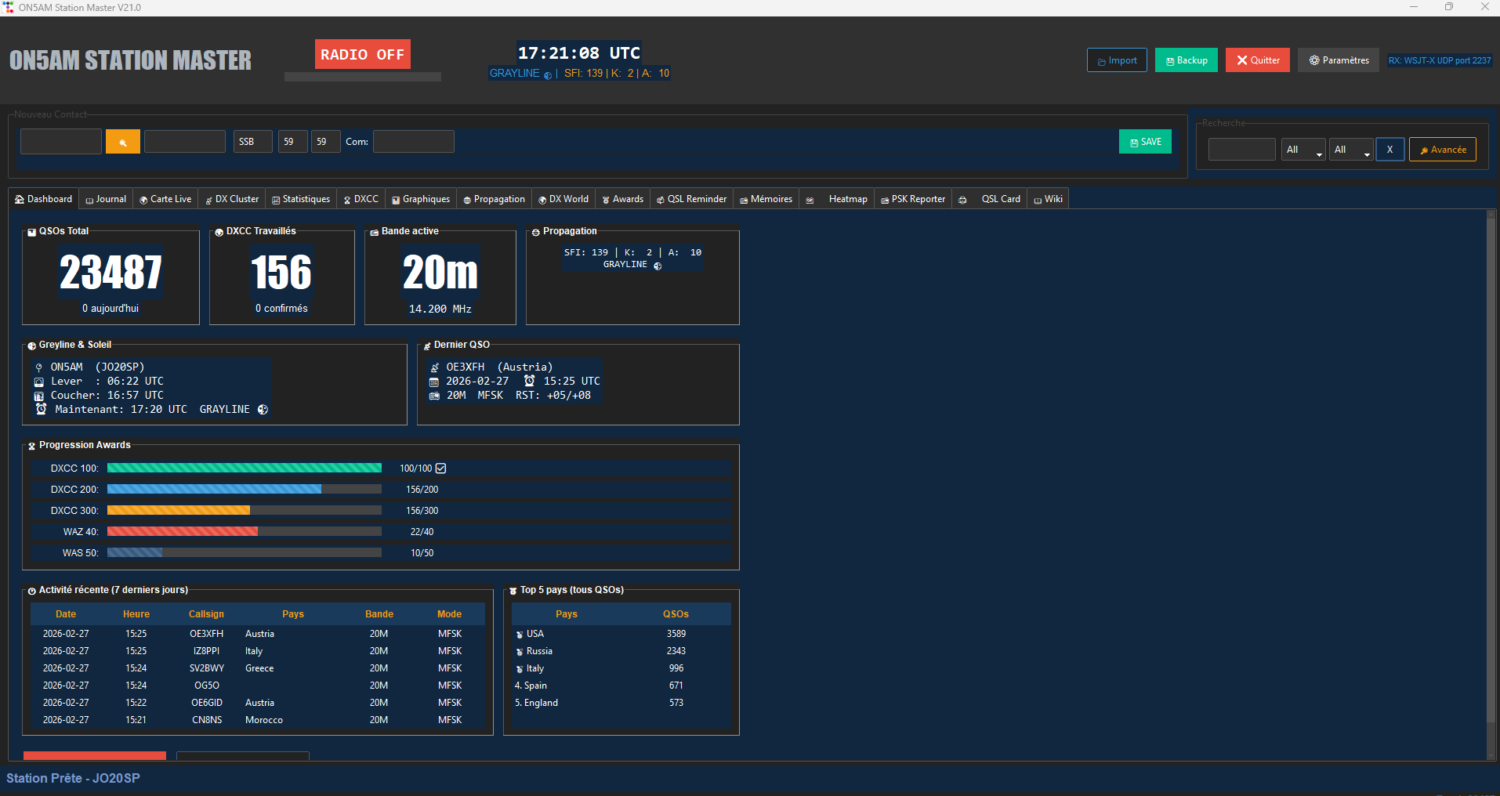The width and height of the screenshot is (1500, 796).
Task: Click the grayline globe icon under the UTC clock
Action: click(547, 74)
